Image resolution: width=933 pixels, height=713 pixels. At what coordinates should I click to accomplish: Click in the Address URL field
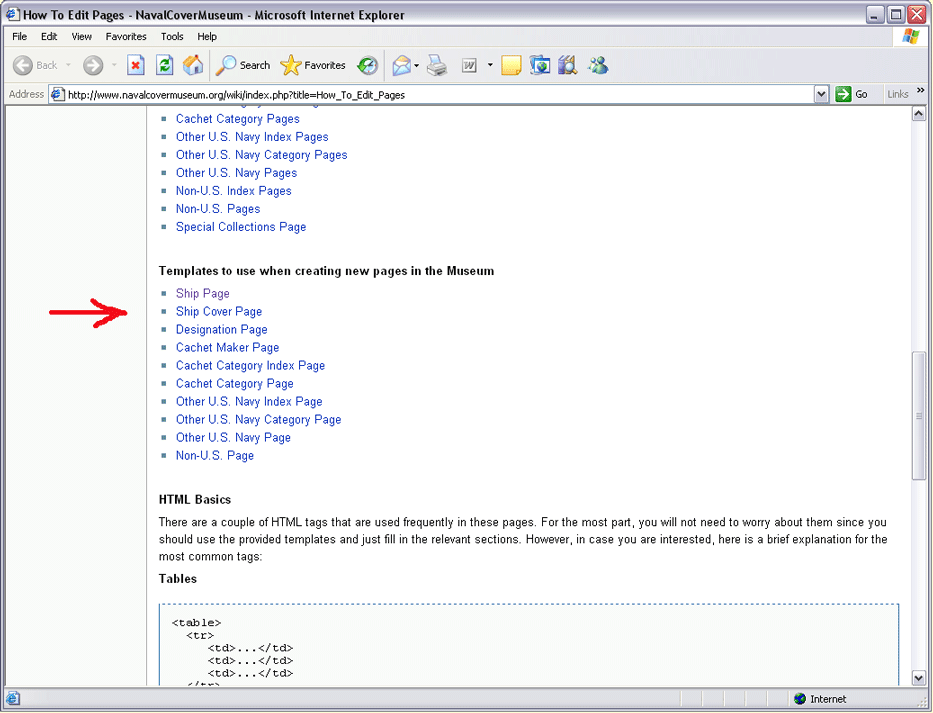(430, 95)
